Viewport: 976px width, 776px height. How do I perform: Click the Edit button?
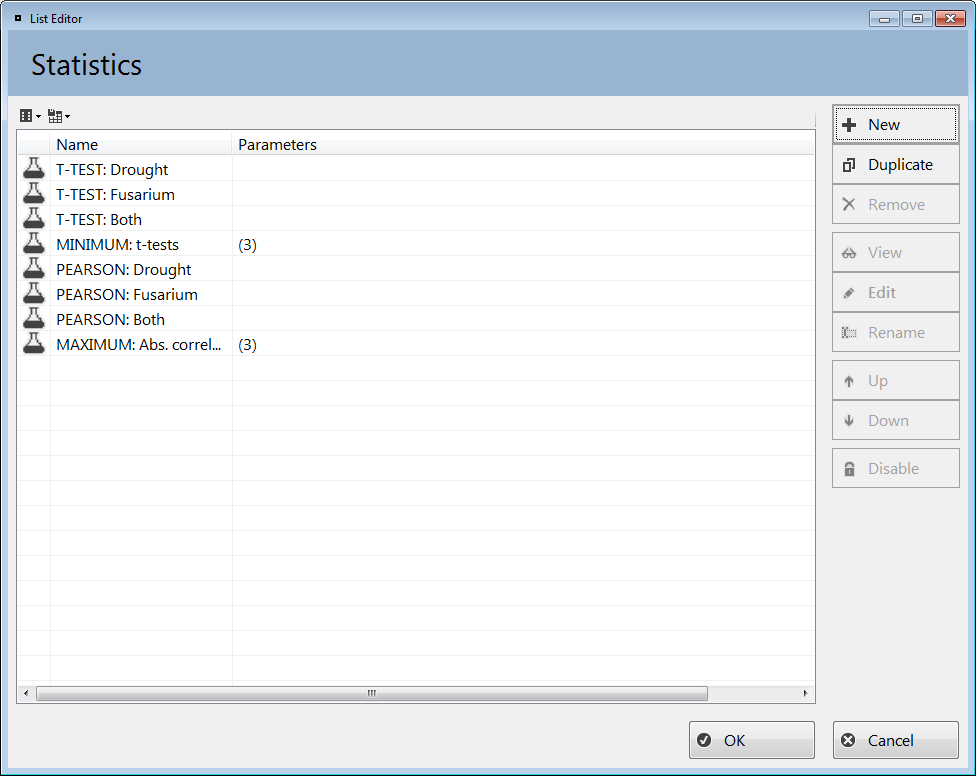(895, 292)
